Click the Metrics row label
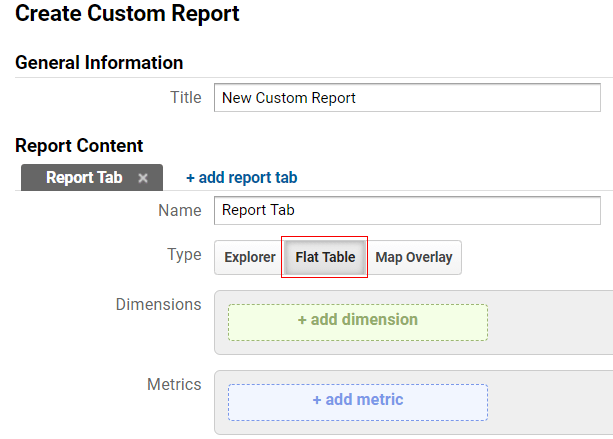This screenshot has height=439, width=613. (174, 384)
